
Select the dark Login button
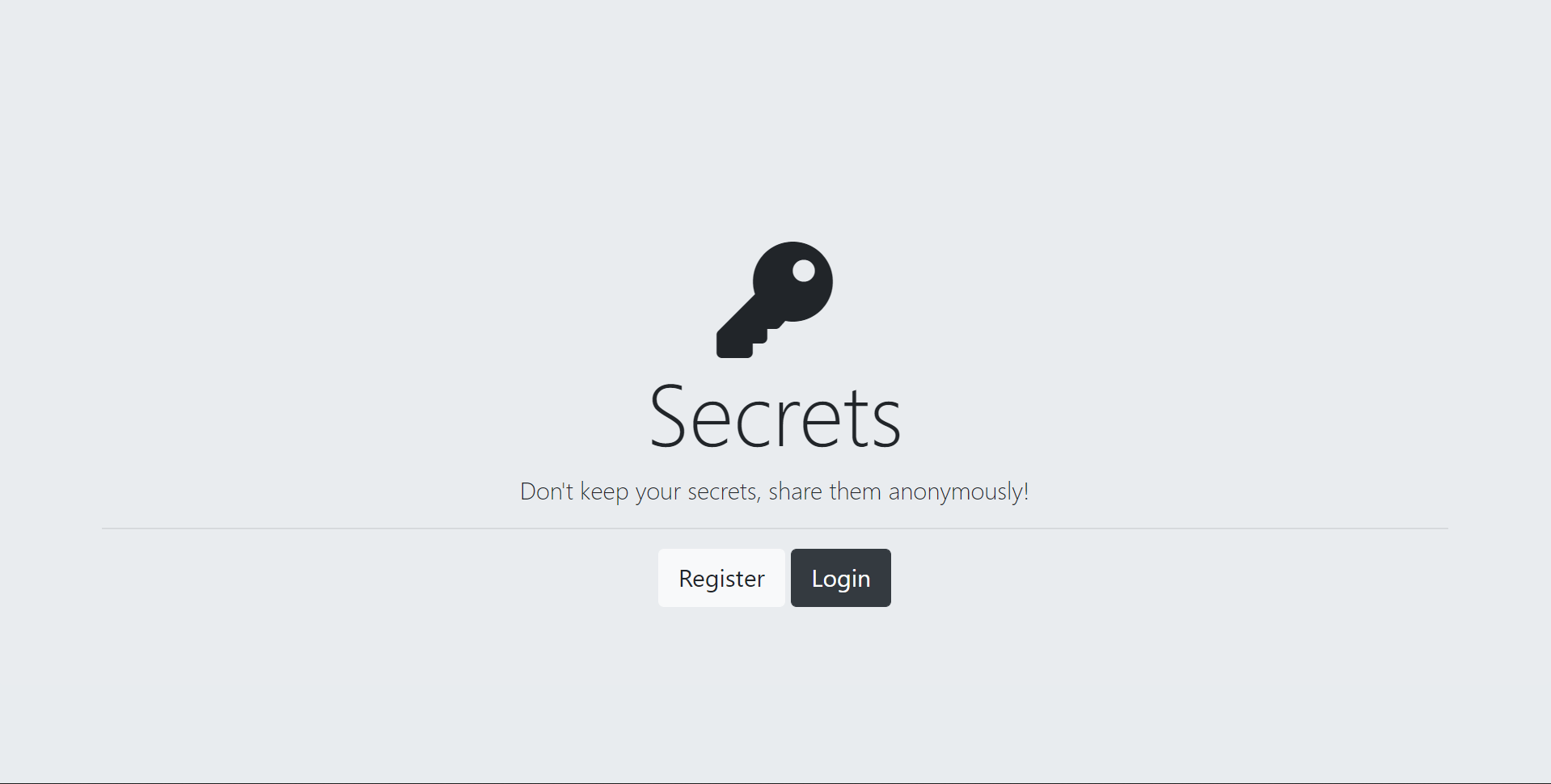click(841, 578)
